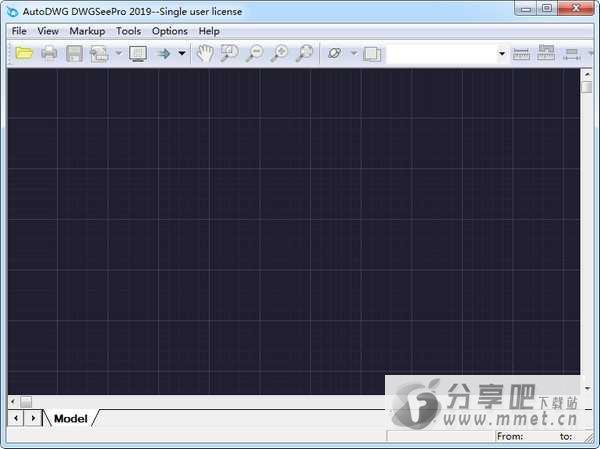Switch to the Model tab
Image resolution: width=600 pixels, height=449 pixels.
pyautogui.click(x=71, y=418)
